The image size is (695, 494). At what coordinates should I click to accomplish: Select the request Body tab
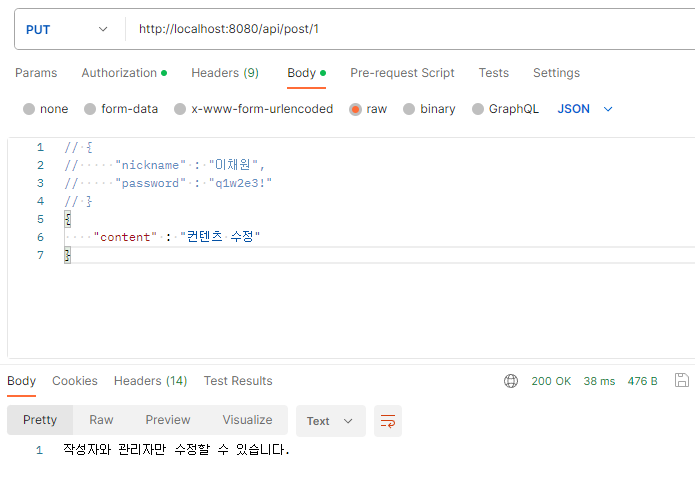click(x=306, y=73)
